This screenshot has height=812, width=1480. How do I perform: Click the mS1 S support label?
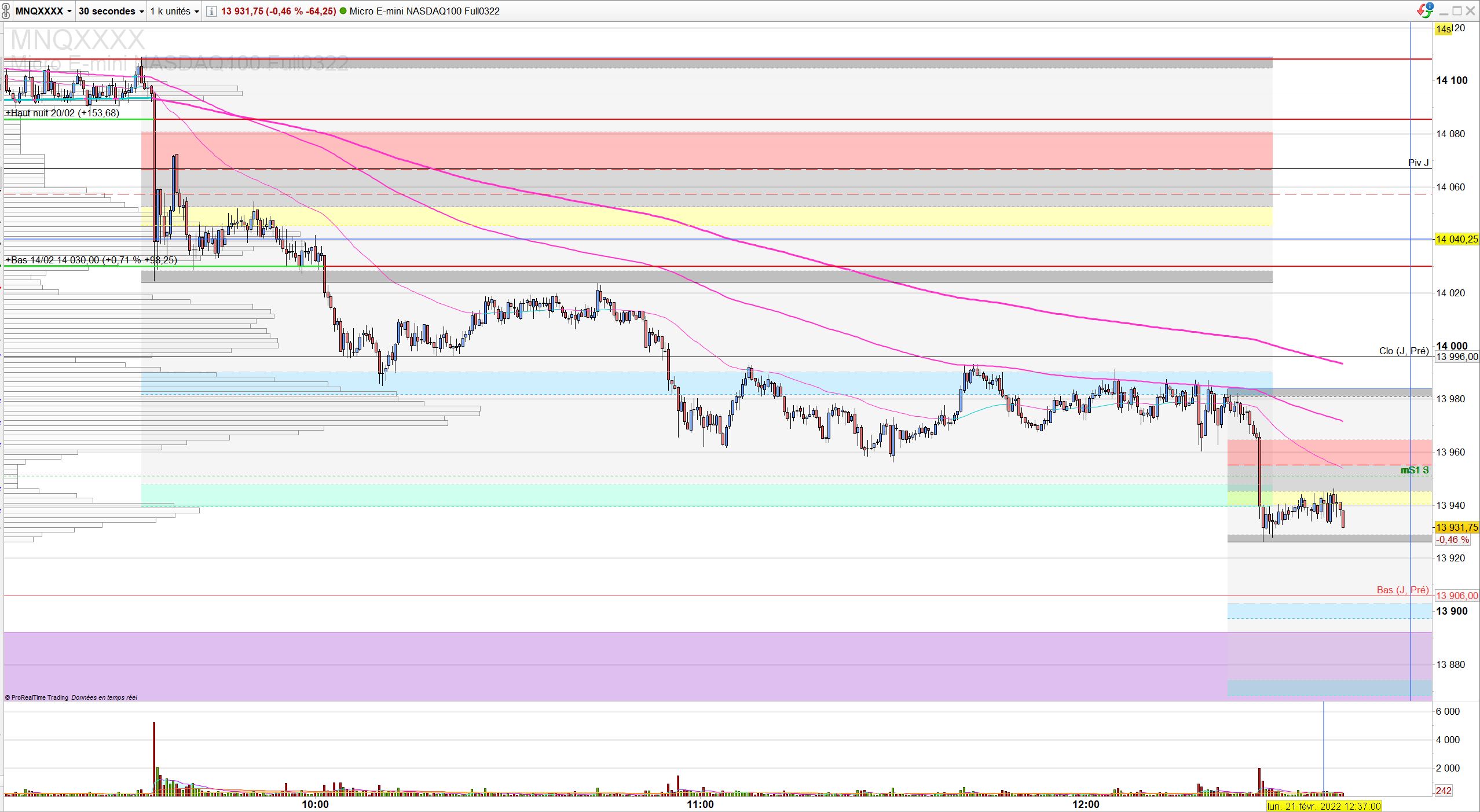click(x=1415, y=470)
